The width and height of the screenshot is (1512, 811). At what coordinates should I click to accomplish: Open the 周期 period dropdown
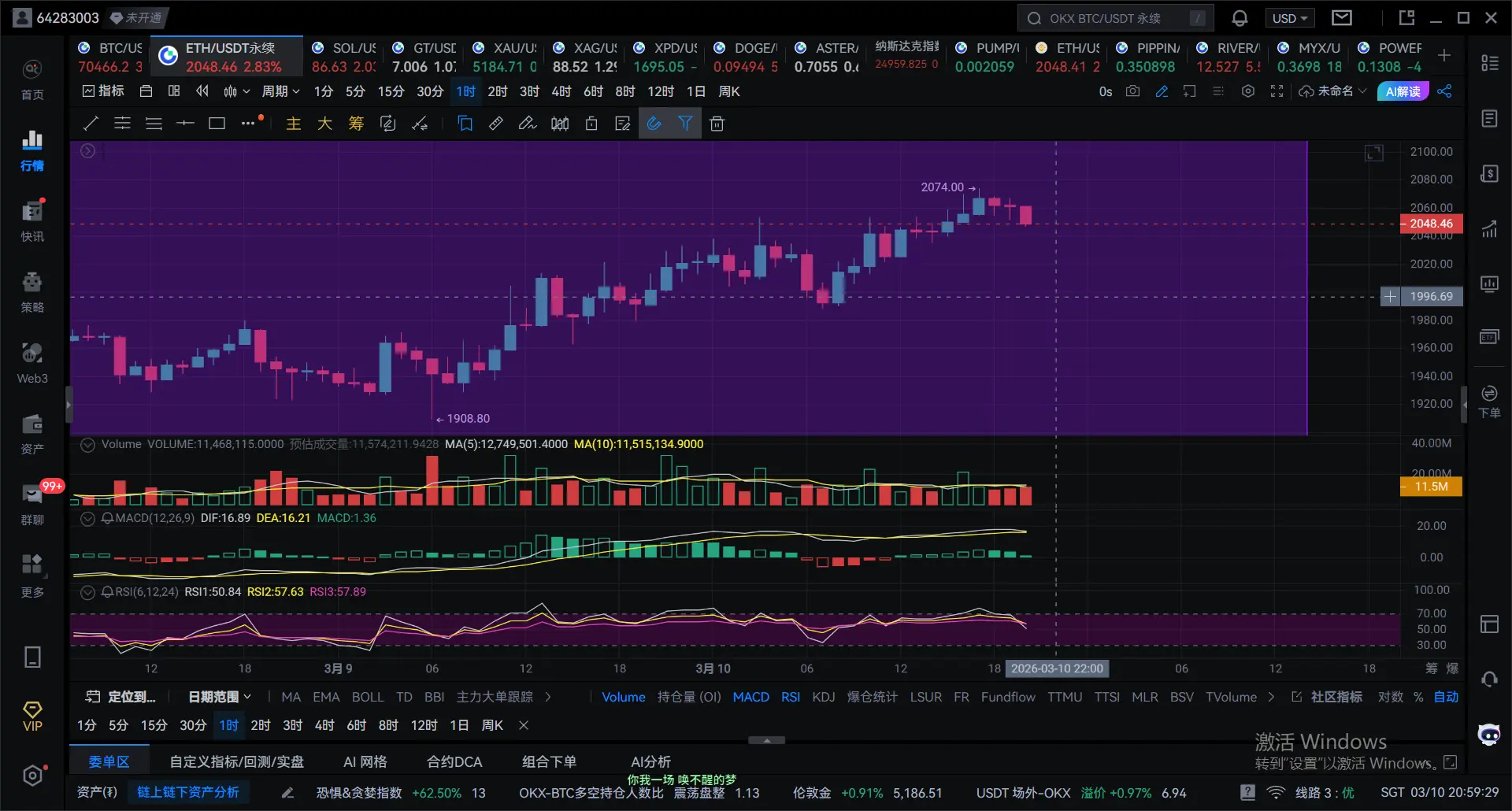[x=281, y=91]
